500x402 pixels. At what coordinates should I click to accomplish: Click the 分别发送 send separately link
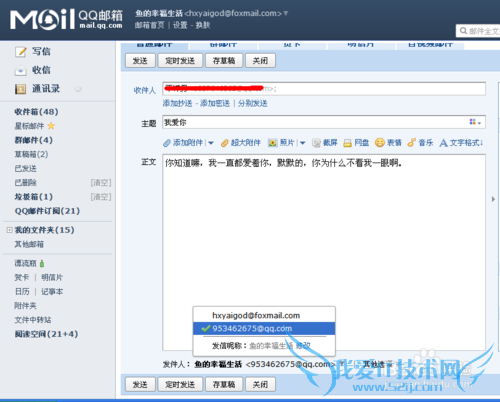253,103
